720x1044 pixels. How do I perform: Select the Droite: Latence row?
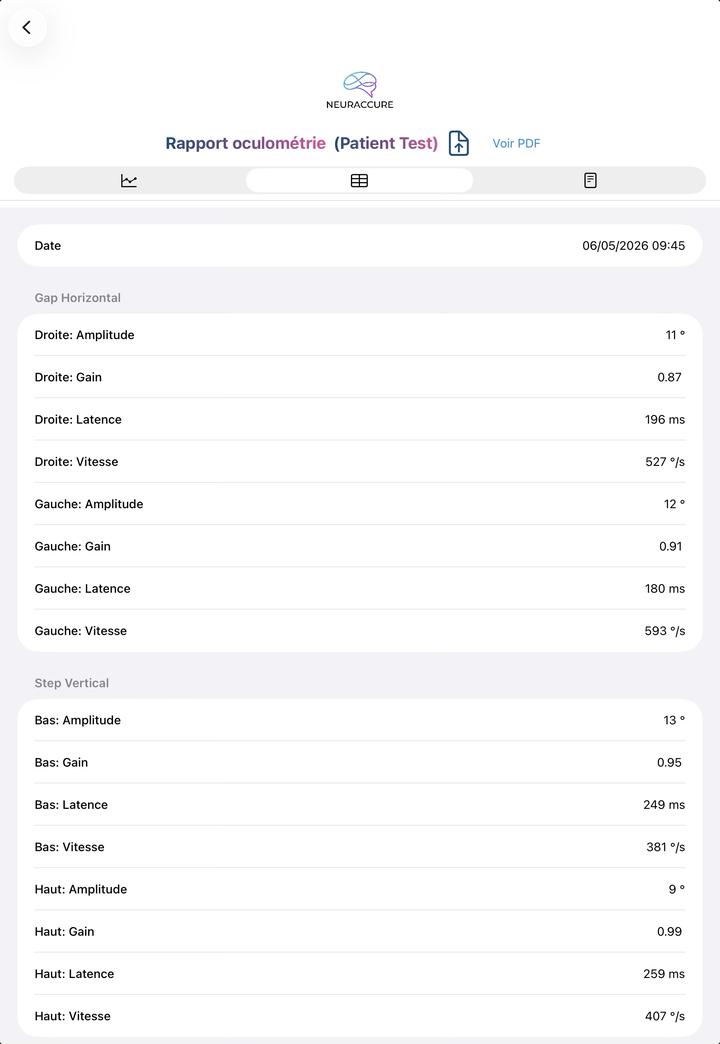(x=360, y=419)
